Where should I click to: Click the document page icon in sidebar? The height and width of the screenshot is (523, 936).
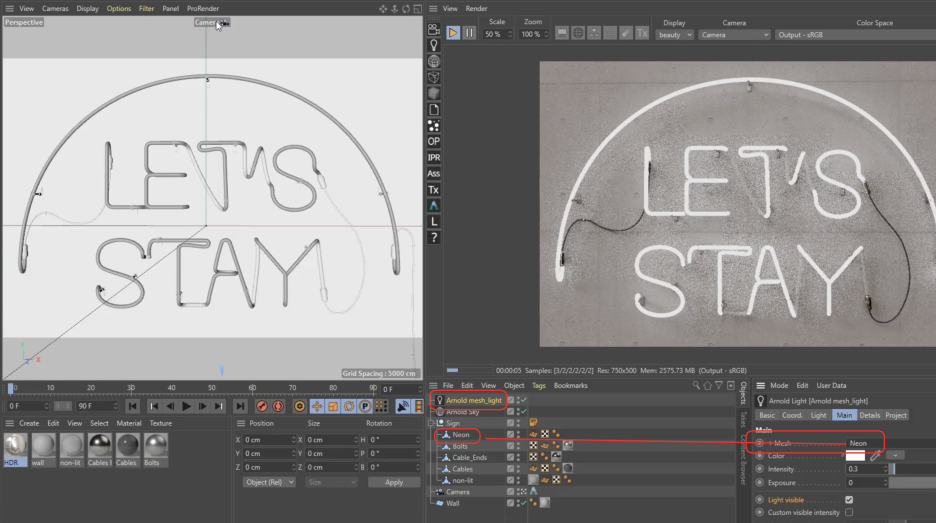tap(434, 110)
